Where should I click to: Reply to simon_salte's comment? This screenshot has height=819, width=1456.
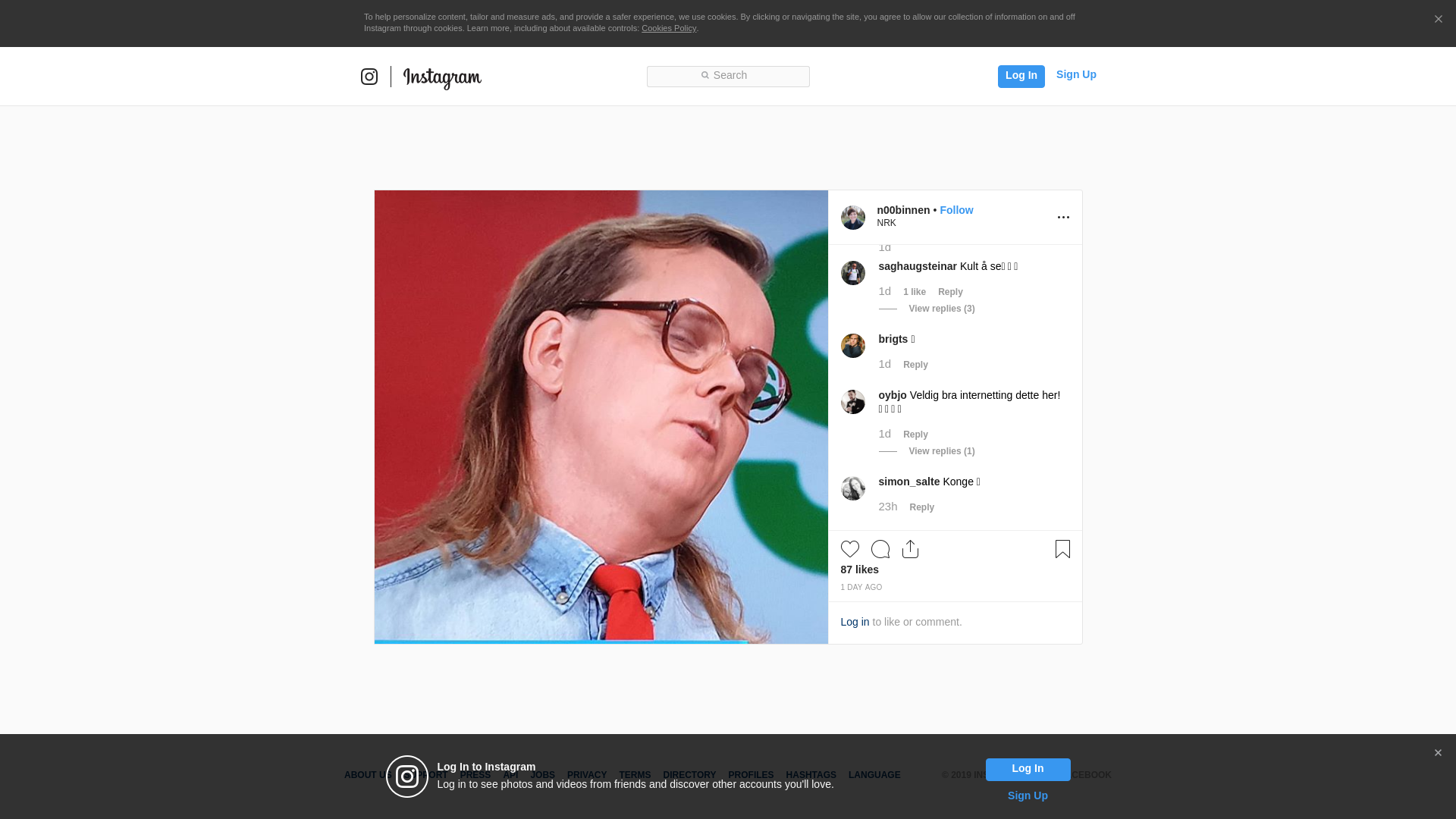pyautogui.click(x=921, y=507)
